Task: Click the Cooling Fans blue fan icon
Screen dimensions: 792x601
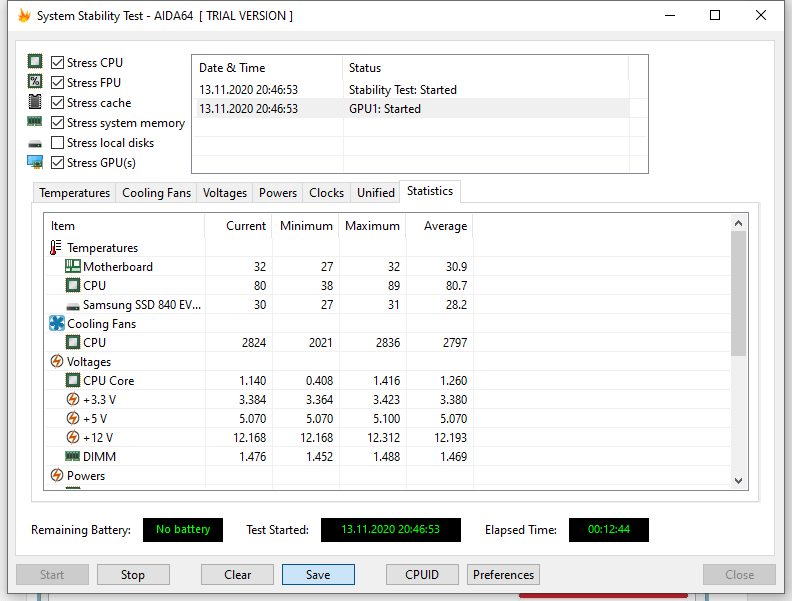Action: click(x=57, y=323)
